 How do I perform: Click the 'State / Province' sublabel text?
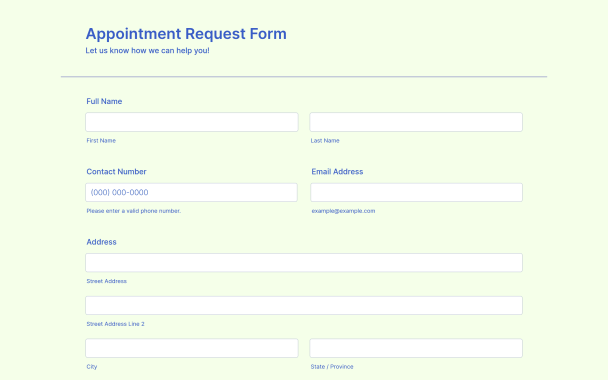[332, 366]
